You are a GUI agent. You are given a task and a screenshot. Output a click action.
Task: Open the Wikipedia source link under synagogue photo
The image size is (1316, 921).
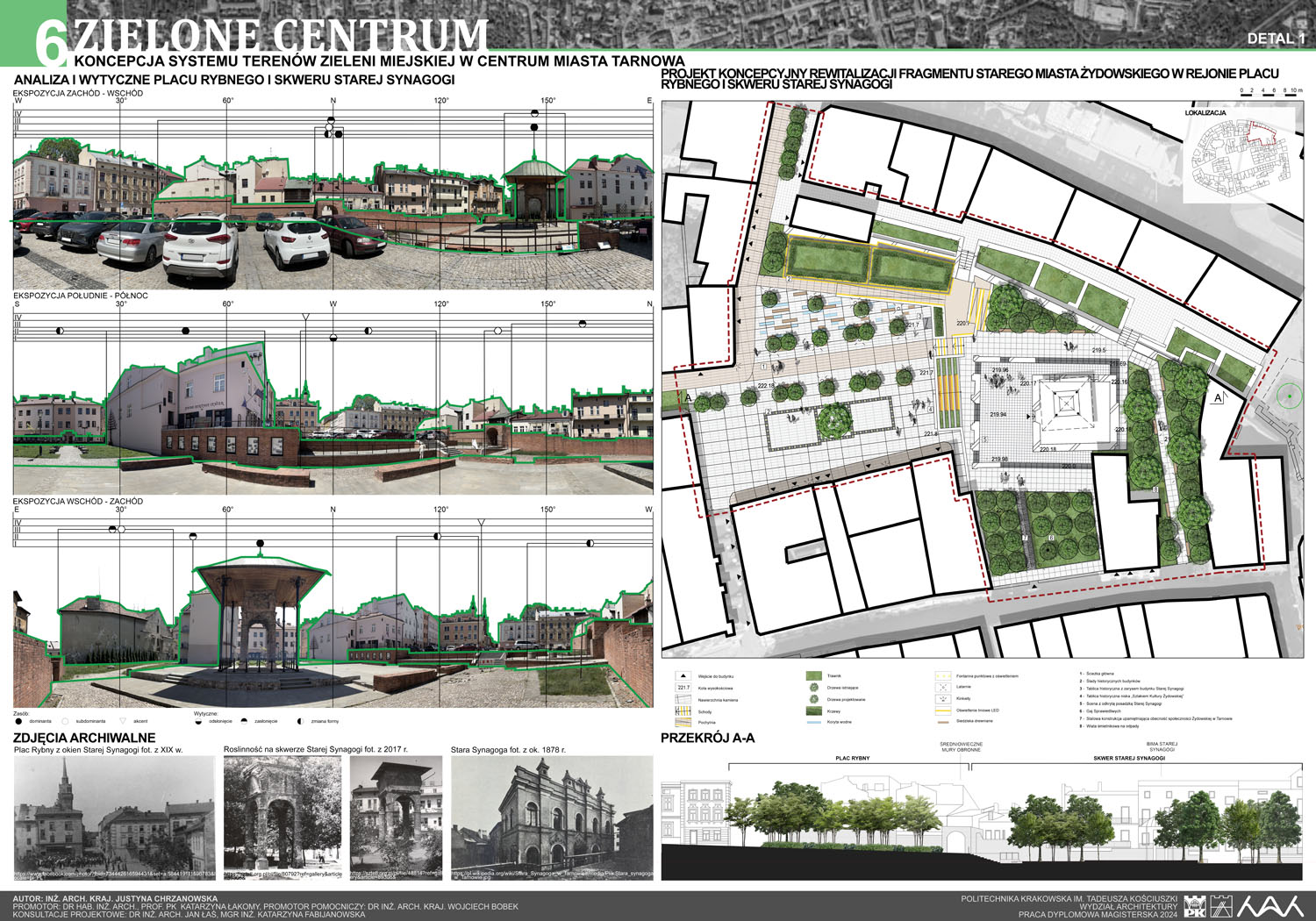point(553,875)
